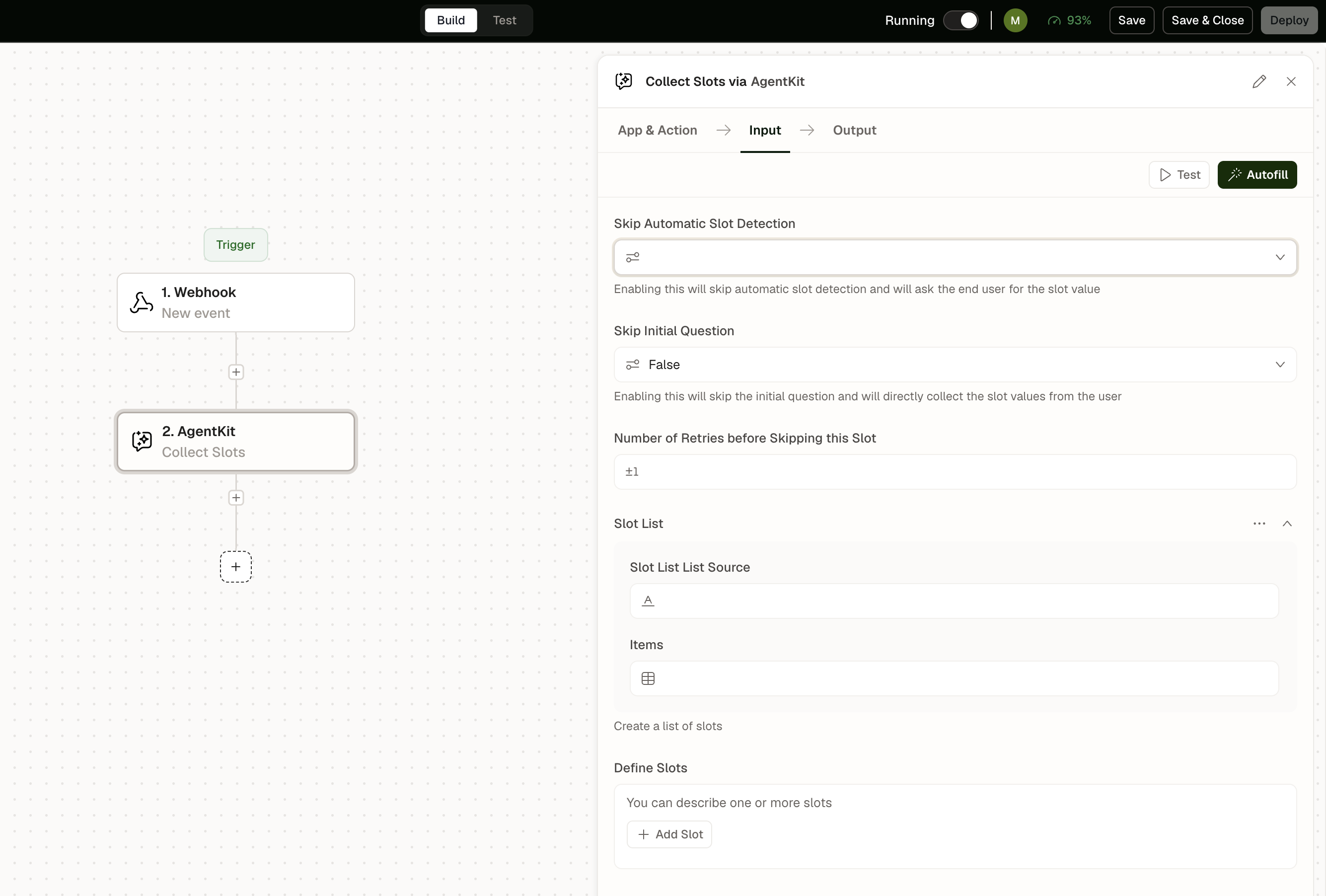
Task: Click Add Slot button
Action: [x=669, y=834]
